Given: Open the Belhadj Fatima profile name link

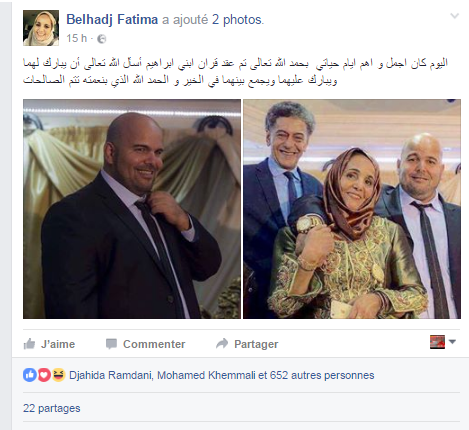Looking at the screenshot, I should click(112, 19).
